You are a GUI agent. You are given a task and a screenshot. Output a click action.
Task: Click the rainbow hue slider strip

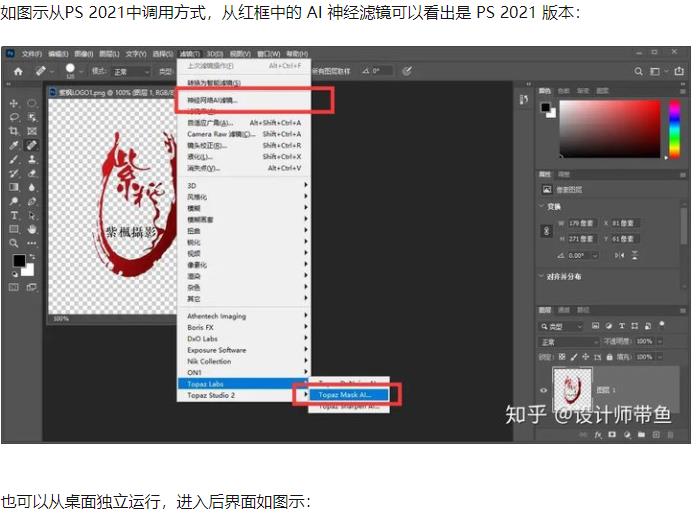674,129
